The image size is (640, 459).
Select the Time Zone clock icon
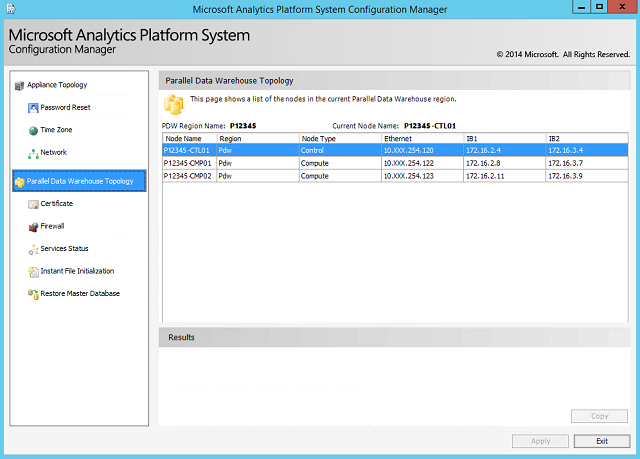(33, 130)
